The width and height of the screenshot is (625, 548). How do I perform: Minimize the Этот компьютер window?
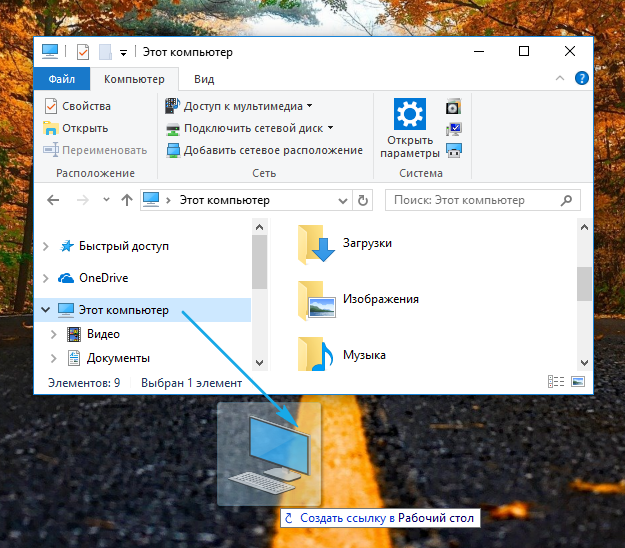click(x=479, y=51)
